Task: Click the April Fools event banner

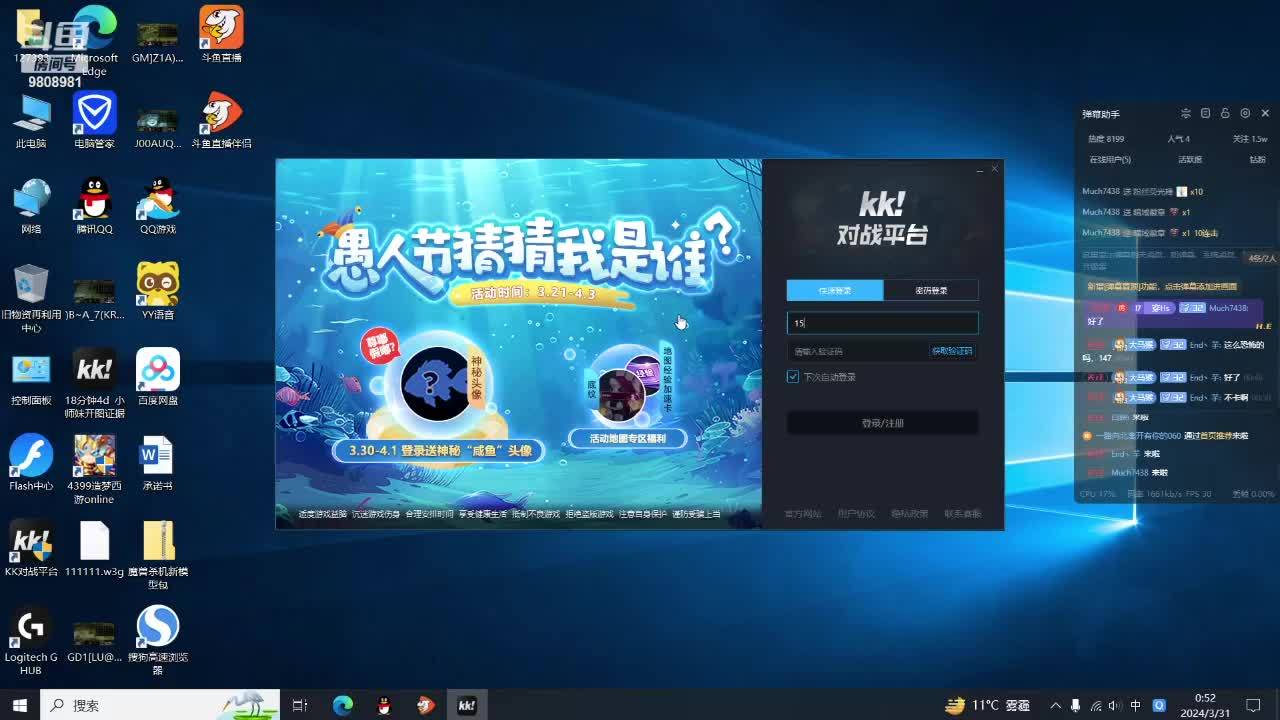Action: (x=519, y=344)
